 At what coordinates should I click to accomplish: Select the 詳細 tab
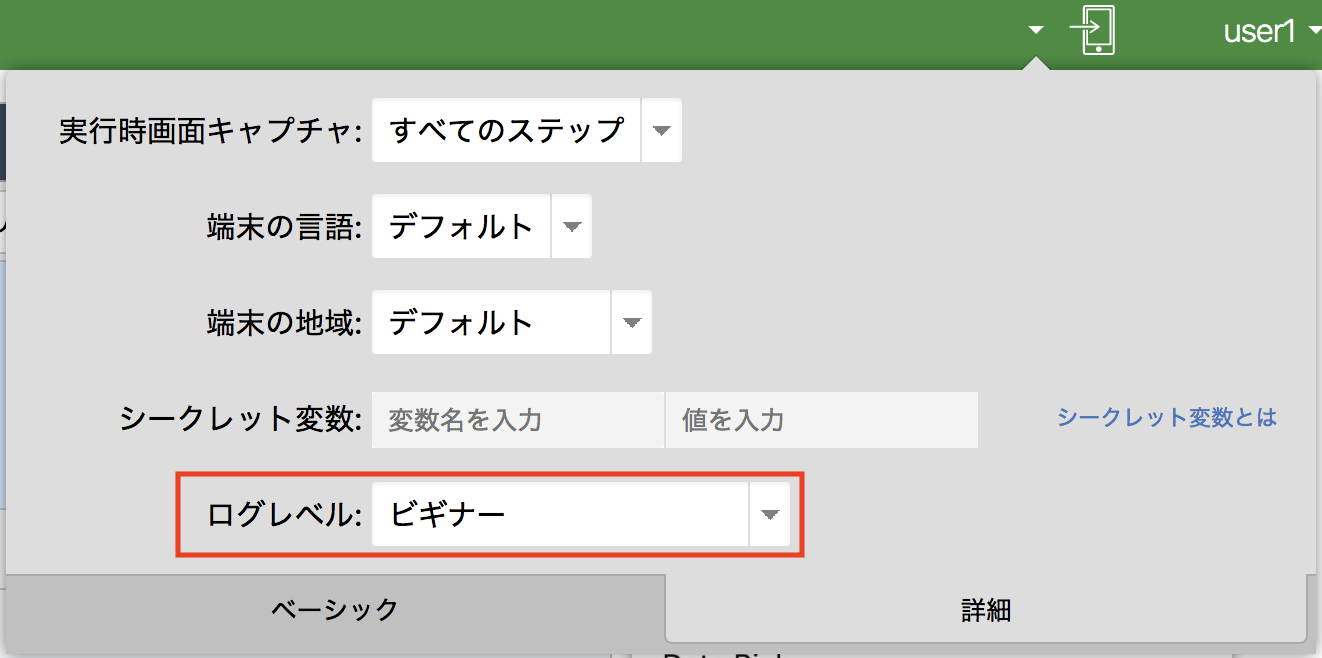click(986, 610)
